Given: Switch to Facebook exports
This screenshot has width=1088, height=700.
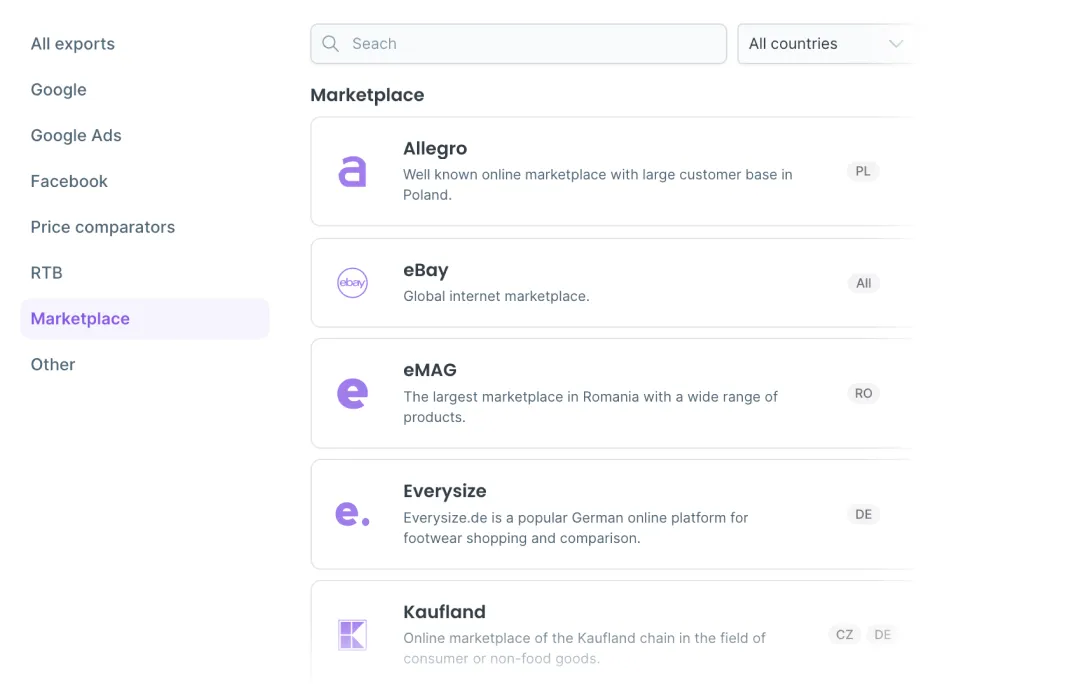Looking at the screenshot, I should pos(69,181).
